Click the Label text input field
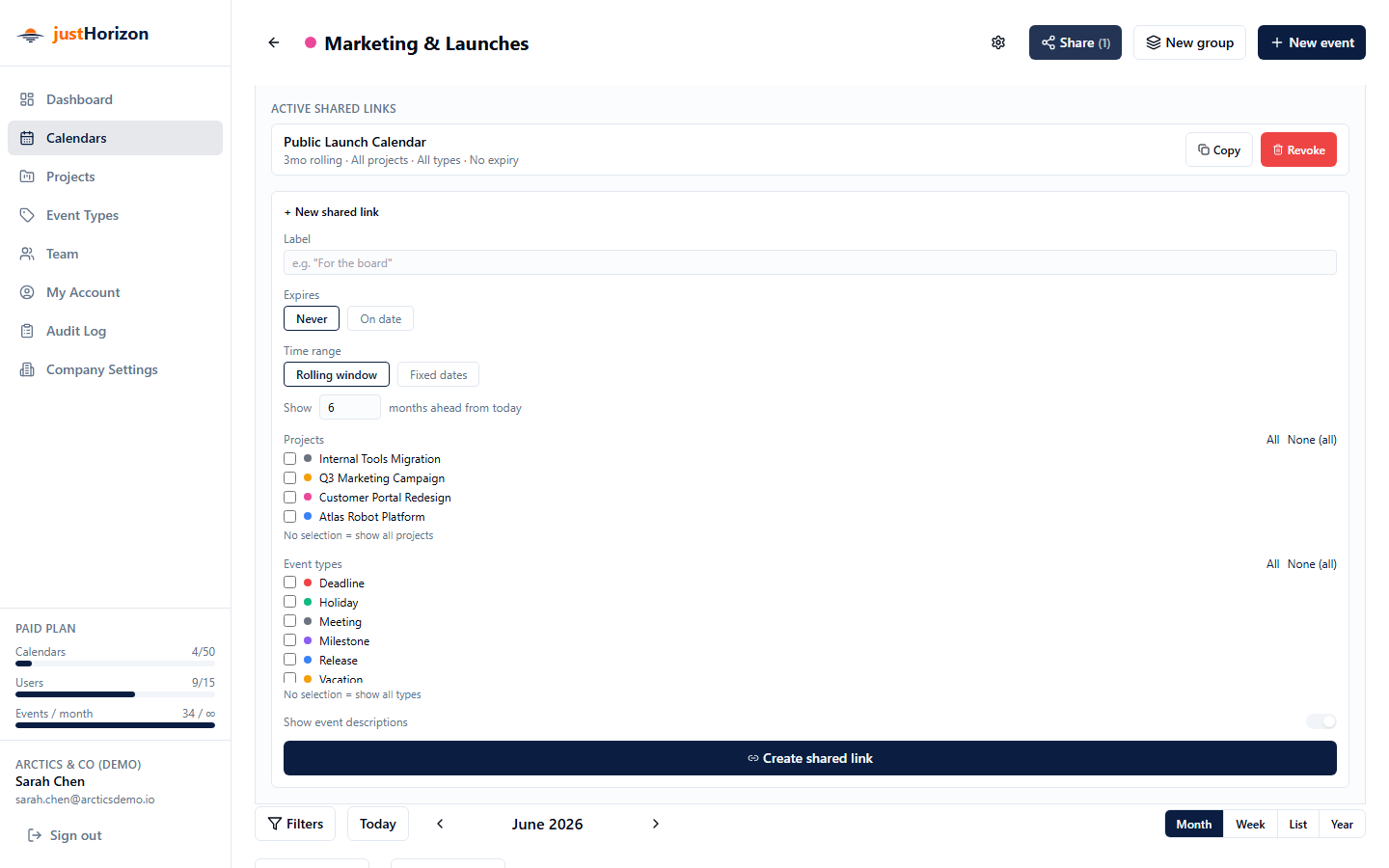 pyautogui.click(x=810, y=262)
